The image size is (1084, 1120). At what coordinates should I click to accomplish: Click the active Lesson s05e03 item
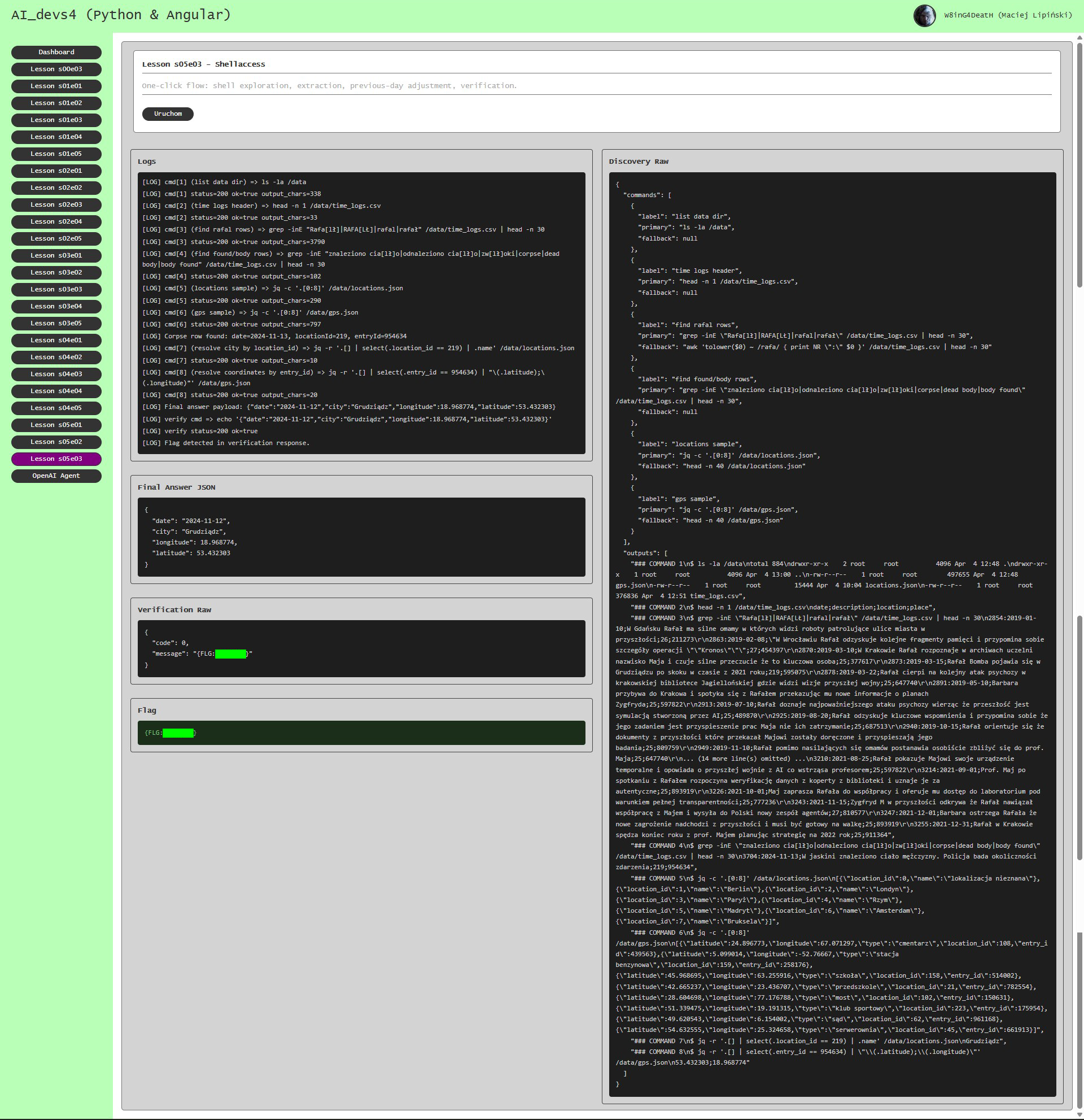[x=56, y=459]
